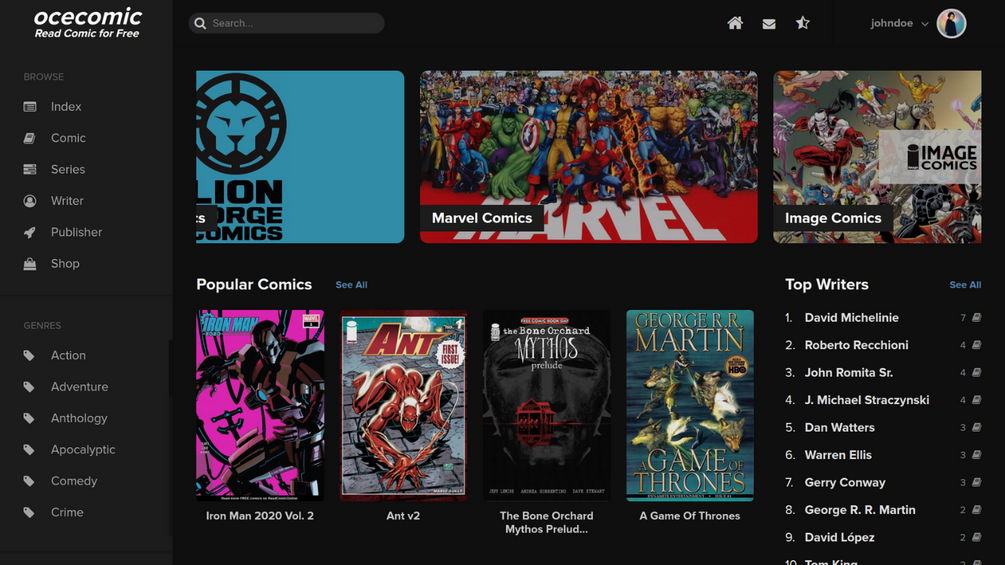The image size is (1005, 565).
Task: Open the messages envelope icon
Action: click(769, 24)
